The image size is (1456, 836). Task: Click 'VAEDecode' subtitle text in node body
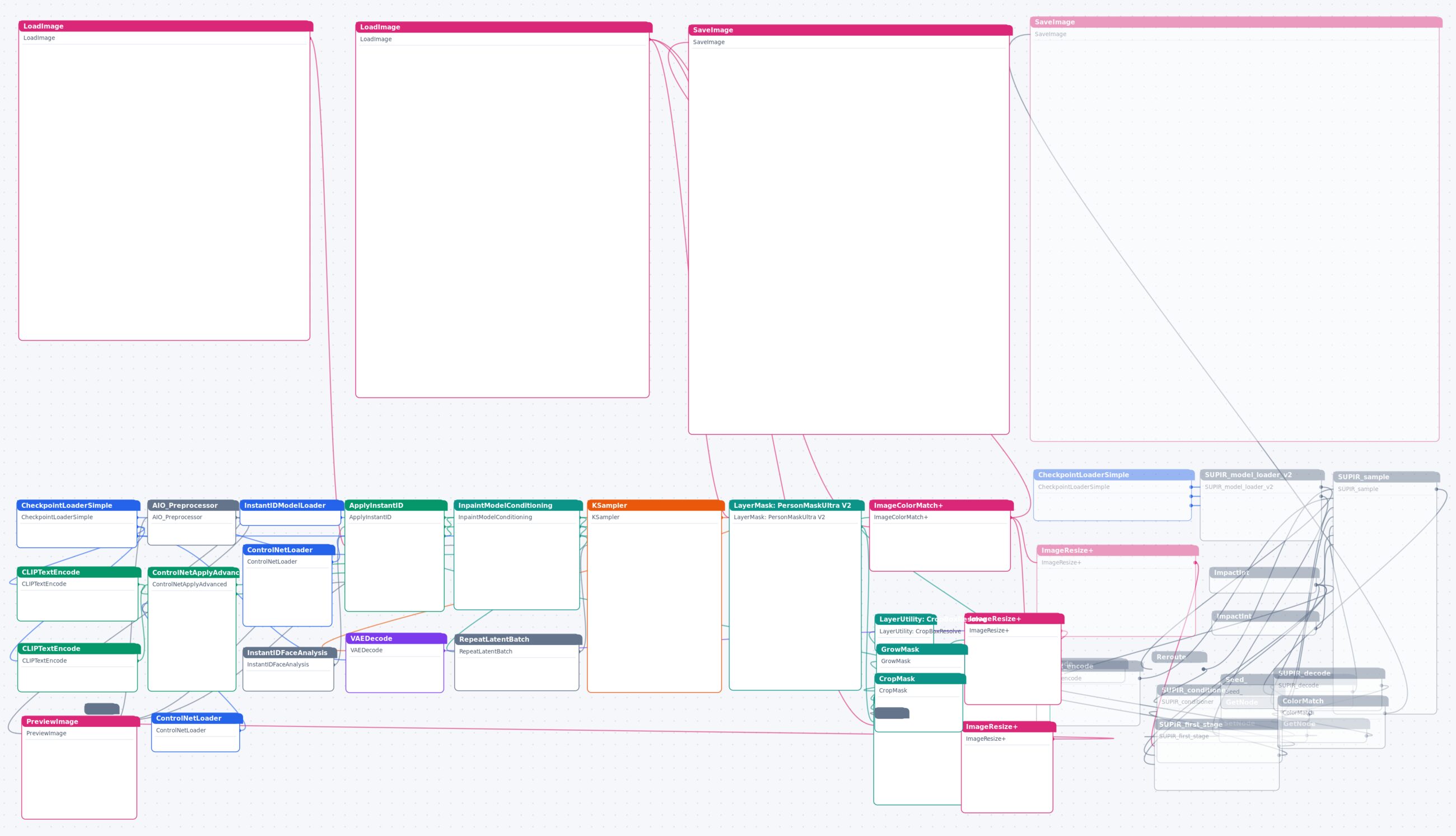click(366, 651)
